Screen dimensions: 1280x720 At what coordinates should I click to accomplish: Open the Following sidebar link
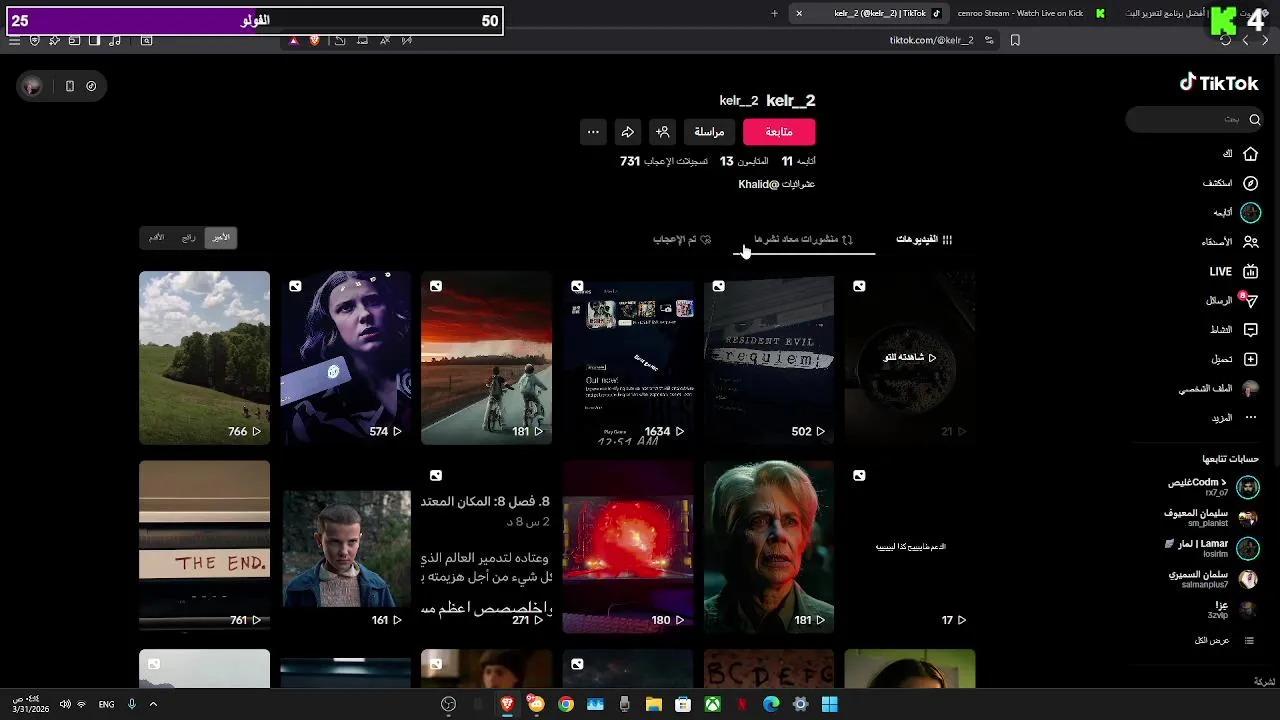[1237, 213]
